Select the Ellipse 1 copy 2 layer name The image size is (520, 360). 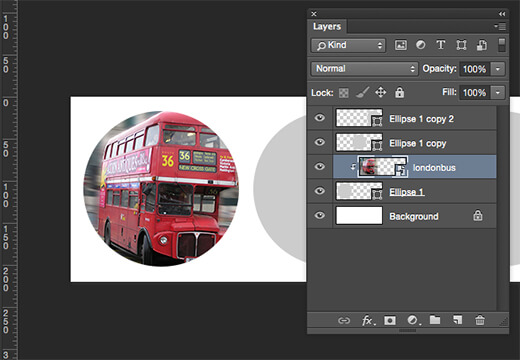(x=421, y=119)
